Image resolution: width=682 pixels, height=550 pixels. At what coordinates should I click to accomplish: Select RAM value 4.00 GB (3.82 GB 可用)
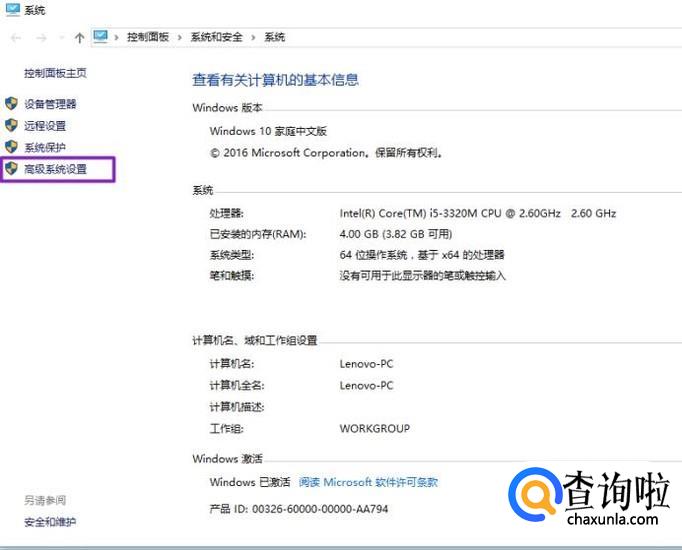(x=396, y=234)
